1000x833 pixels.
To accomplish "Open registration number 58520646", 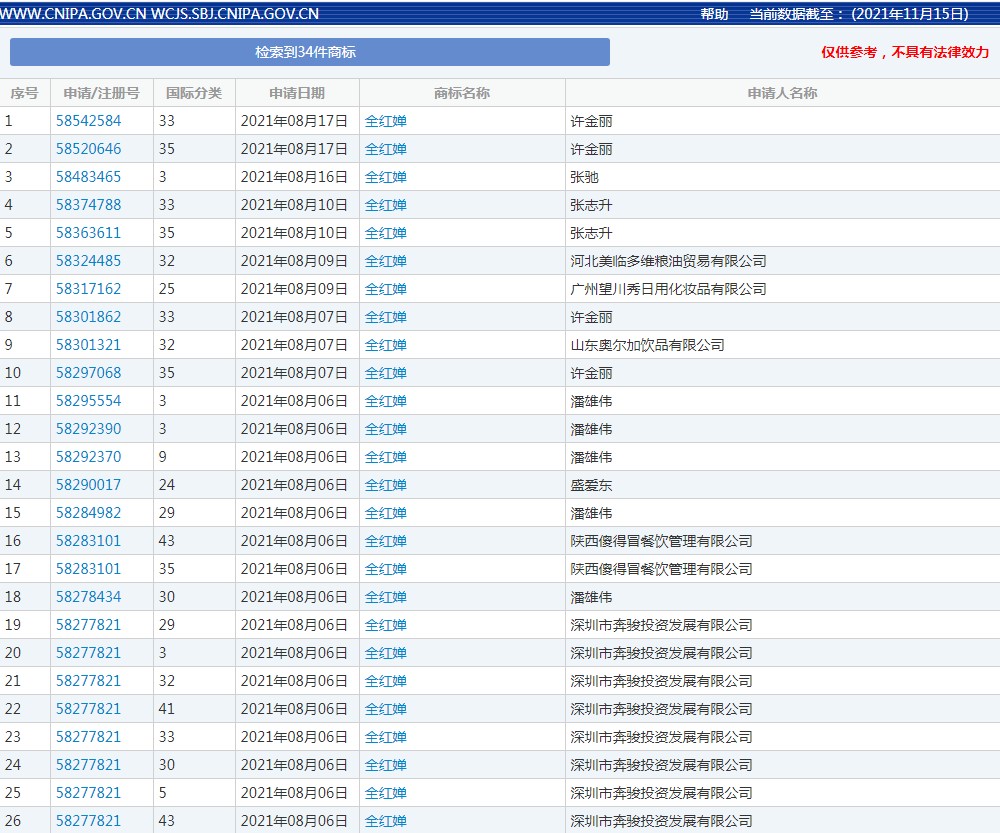I will click(88, 149).
